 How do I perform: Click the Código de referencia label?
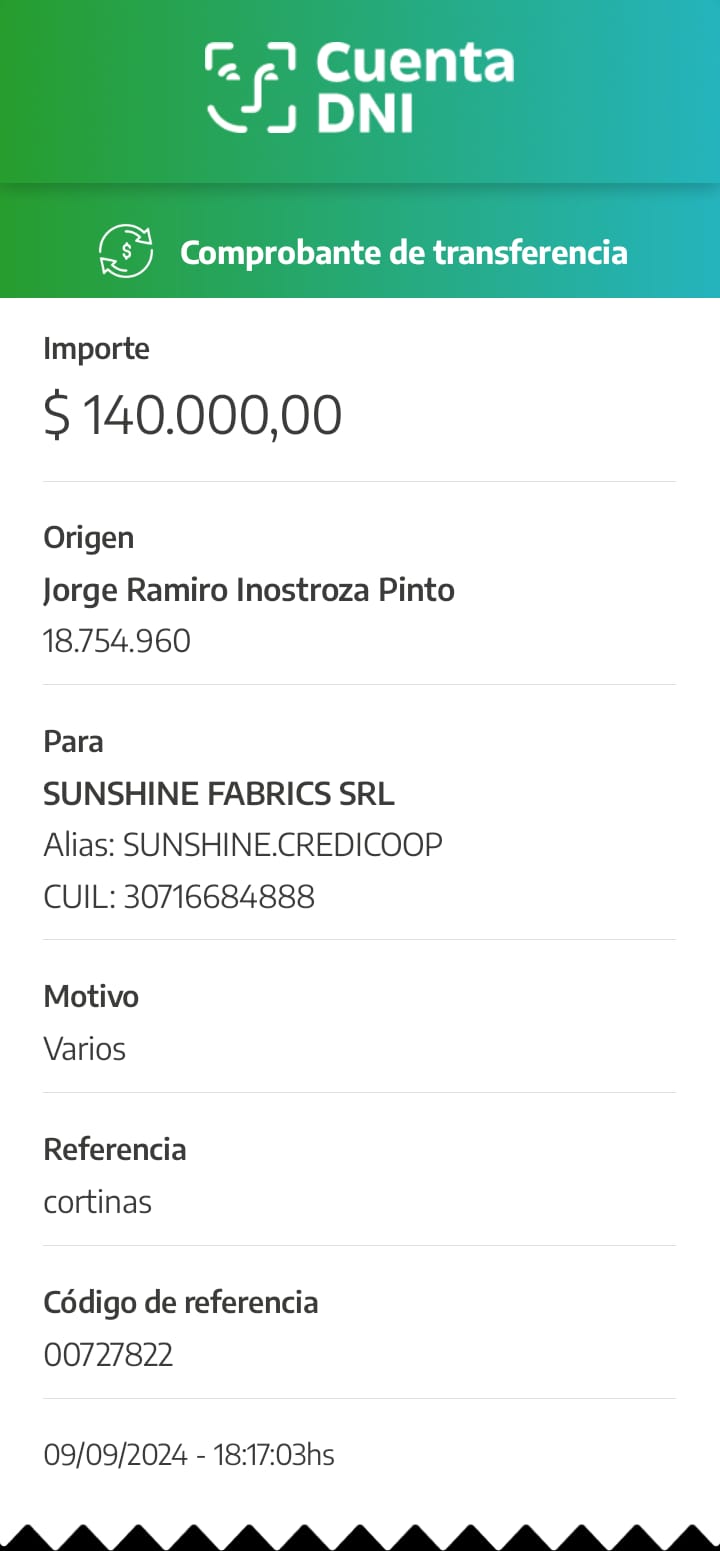[x=181, y=1303]
